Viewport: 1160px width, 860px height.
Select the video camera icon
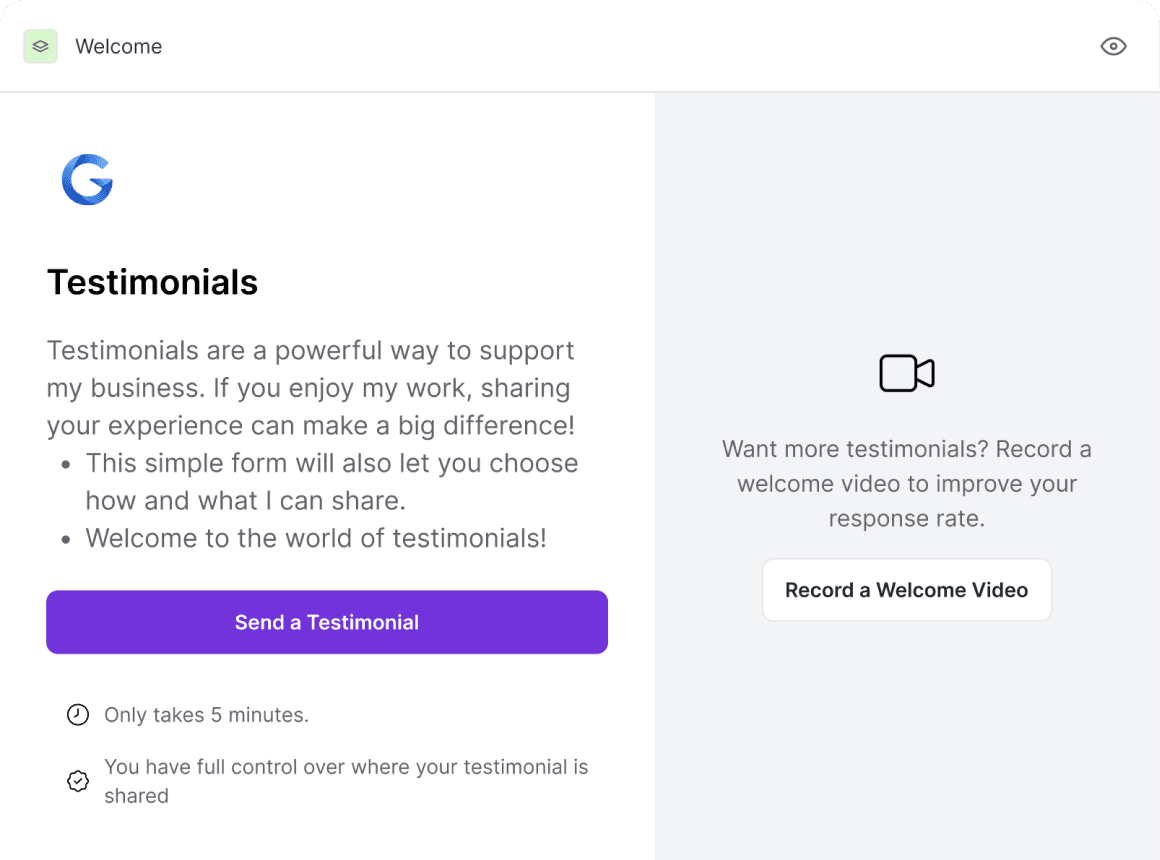click(x=906, y=372)
